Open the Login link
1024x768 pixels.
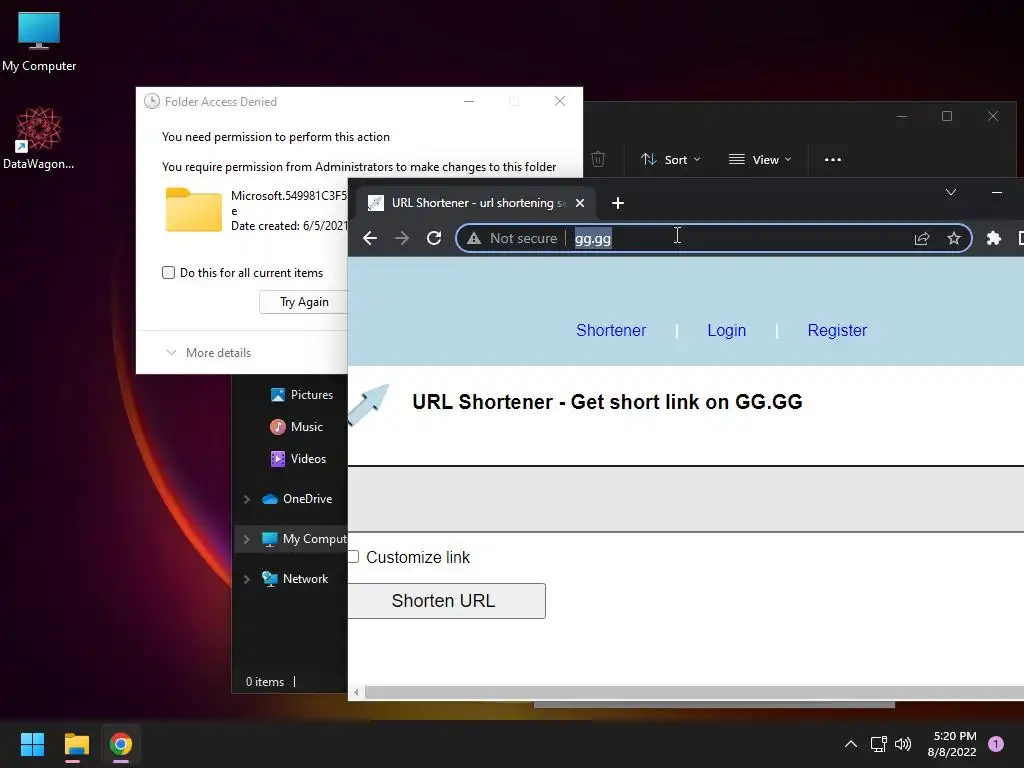click(x=726, y=330)
